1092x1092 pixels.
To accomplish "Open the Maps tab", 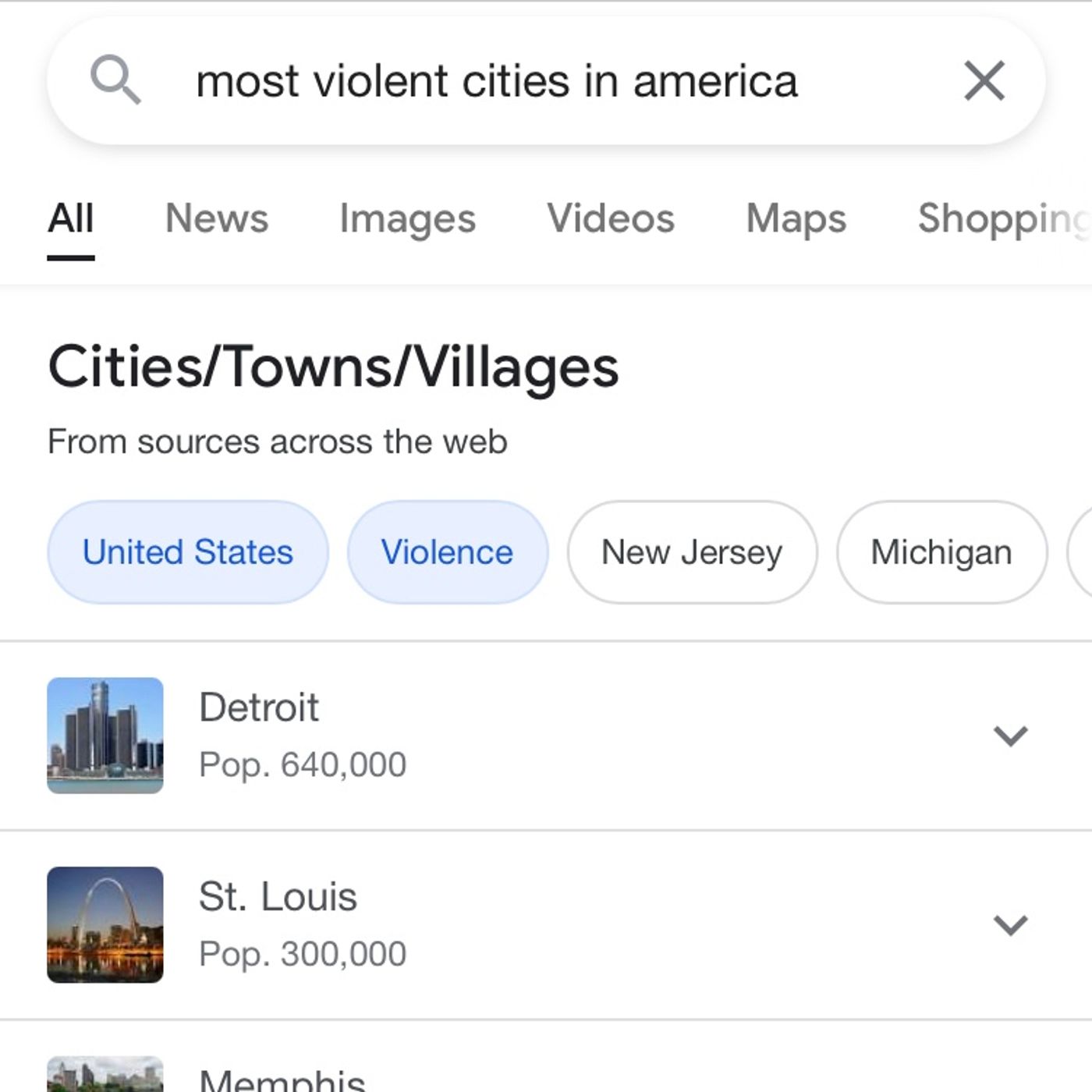I will tap(796, 218).
